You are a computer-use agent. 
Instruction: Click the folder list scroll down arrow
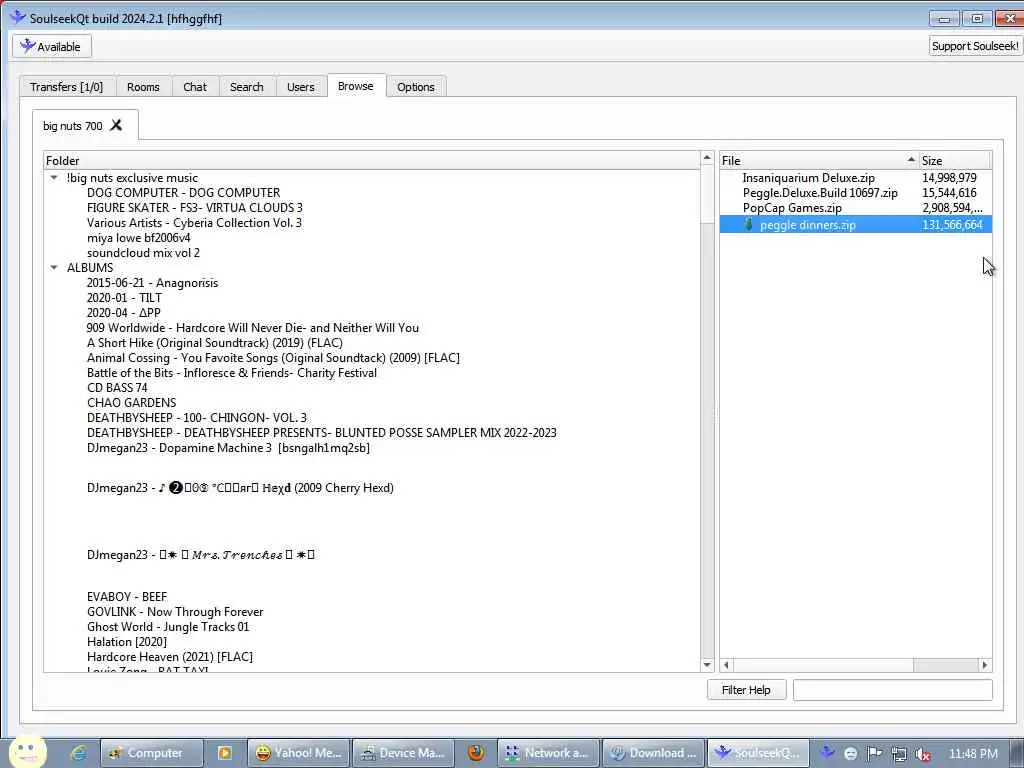pos(707,665)
